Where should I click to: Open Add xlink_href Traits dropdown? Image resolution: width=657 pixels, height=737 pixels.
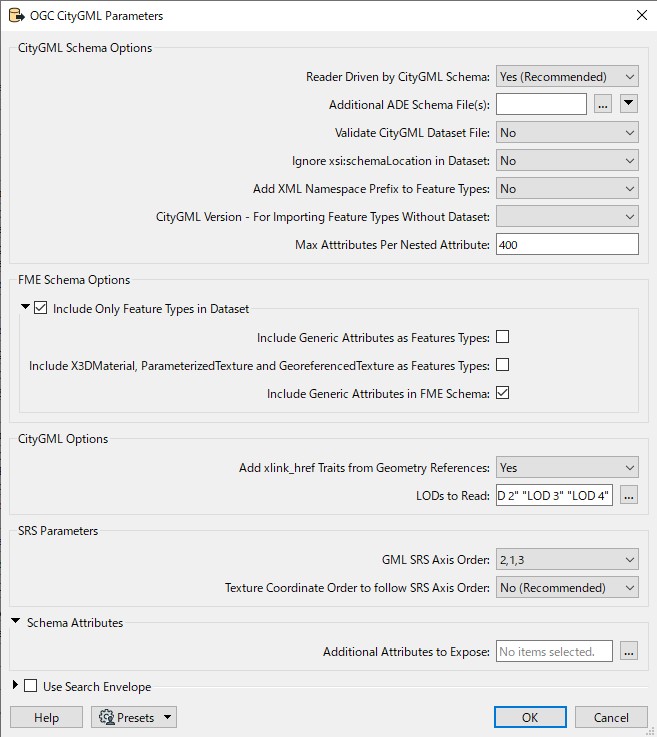pyautogui.click(x=567, y=468)
